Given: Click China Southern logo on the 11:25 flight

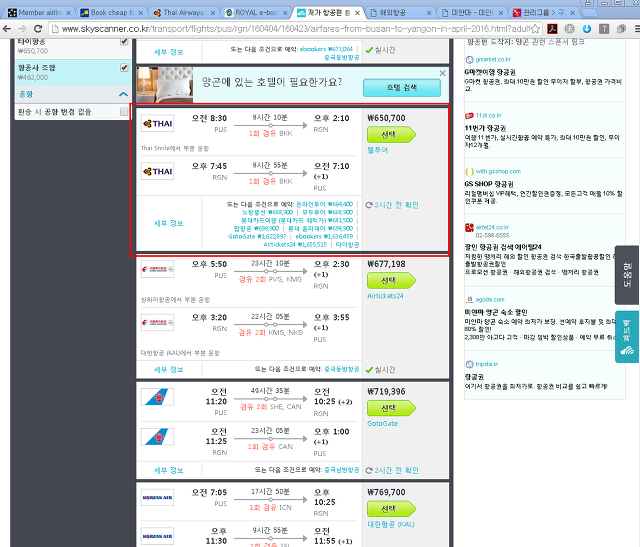Looking at the screenshot, I should (157, 436).
